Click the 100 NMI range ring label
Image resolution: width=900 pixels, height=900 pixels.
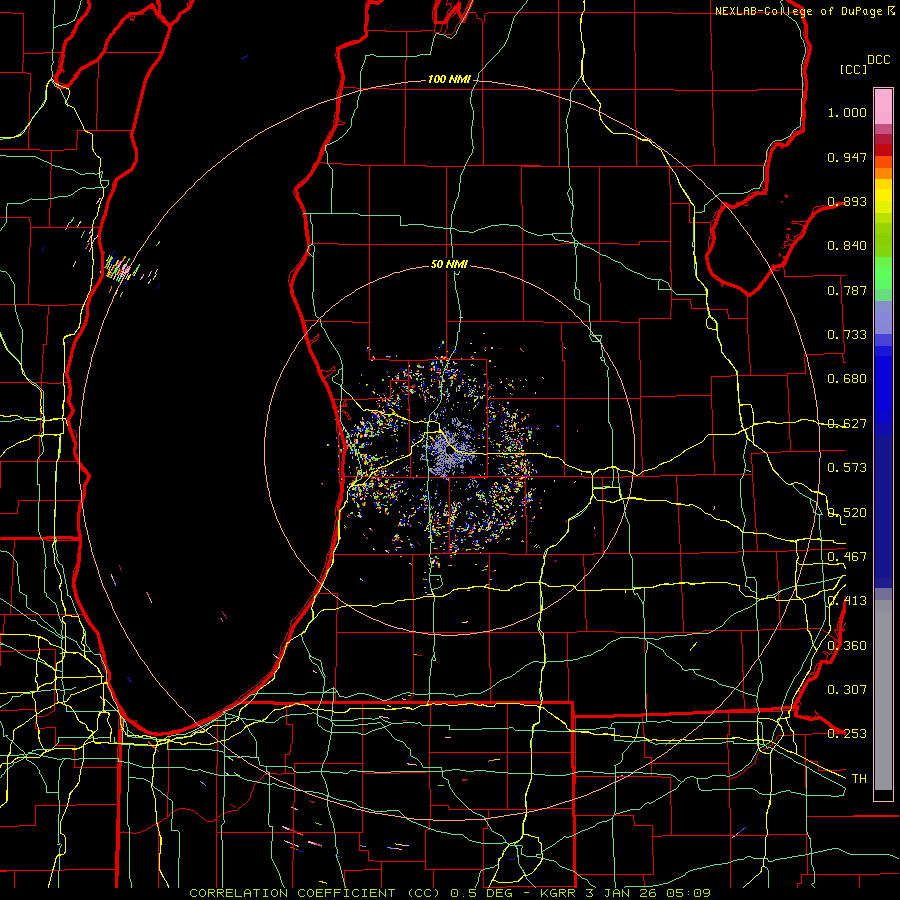[x=449, y=79]
